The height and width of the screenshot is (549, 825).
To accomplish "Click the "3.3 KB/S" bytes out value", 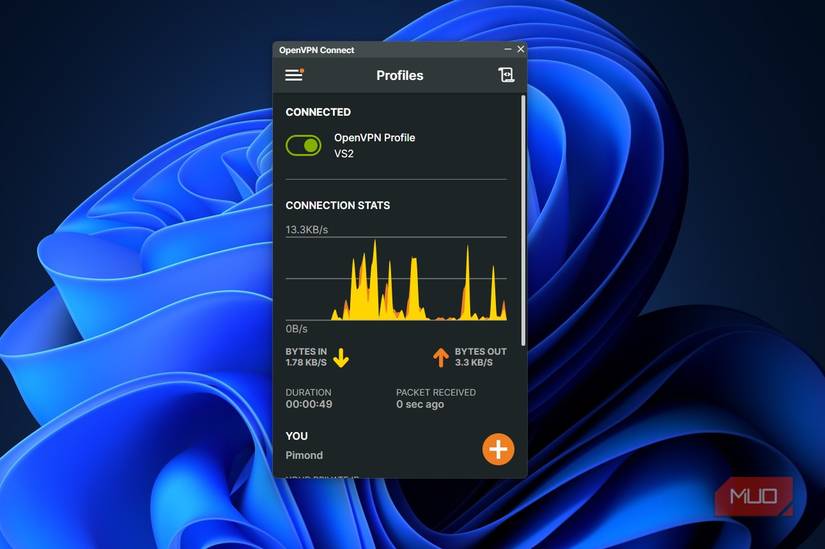I will [x=474, y=363].
